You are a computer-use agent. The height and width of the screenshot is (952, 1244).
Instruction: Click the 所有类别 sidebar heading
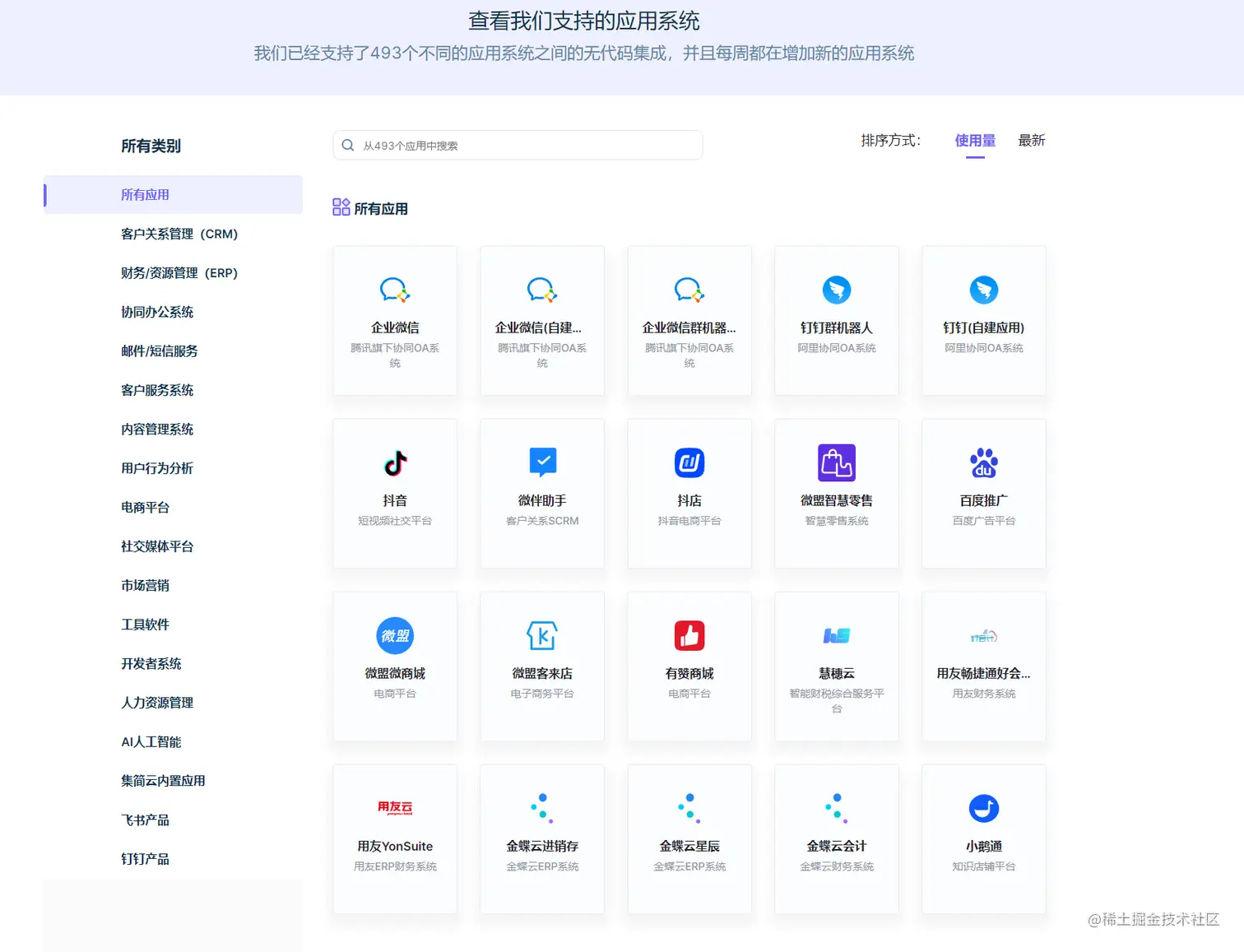point(151,146)
